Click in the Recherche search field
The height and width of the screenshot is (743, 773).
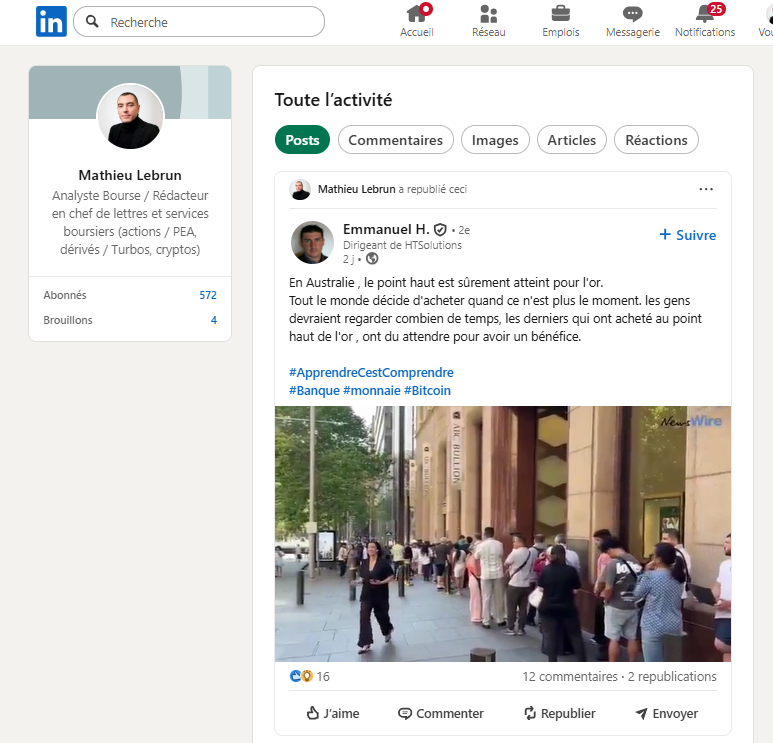[x=210, y=22]
